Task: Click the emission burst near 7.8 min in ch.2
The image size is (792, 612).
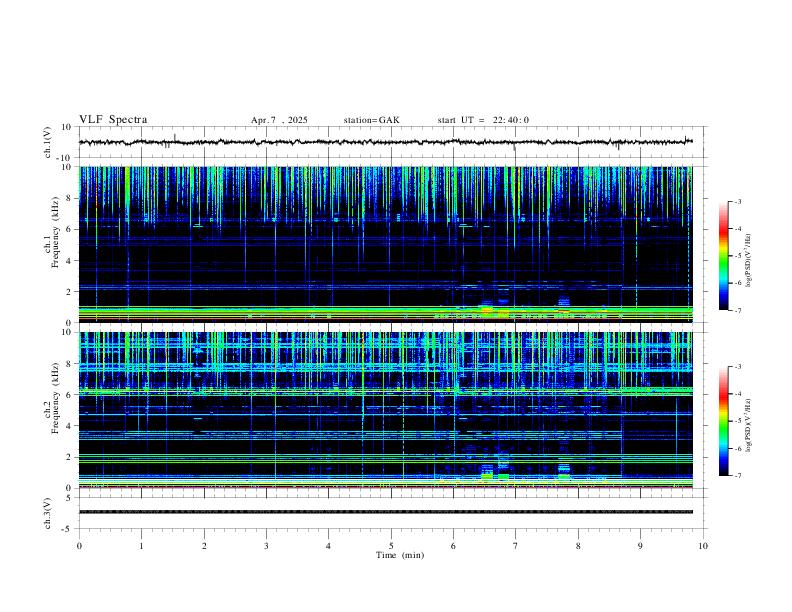Action: pos(564,471)
